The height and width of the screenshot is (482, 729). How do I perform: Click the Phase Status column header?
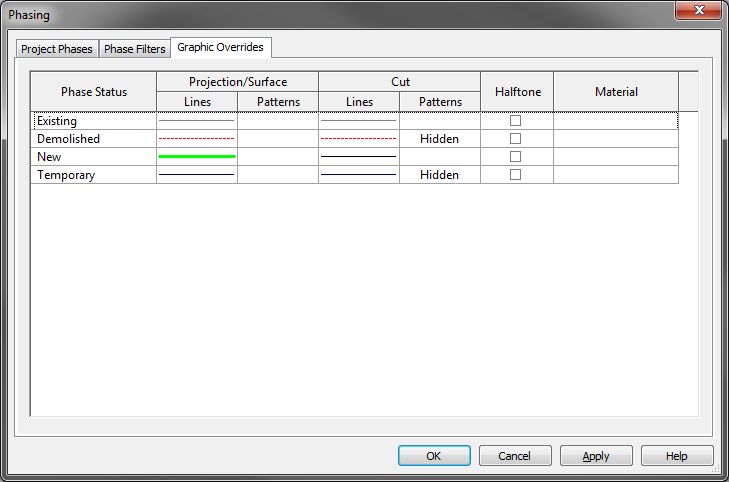[94, 92]
